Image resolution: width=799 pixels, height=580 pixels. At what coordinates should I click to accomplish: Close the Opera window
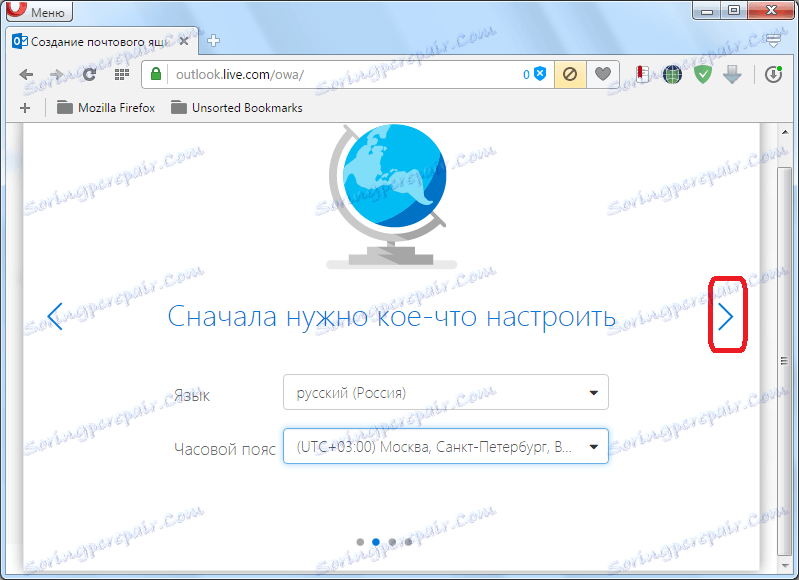771,10
